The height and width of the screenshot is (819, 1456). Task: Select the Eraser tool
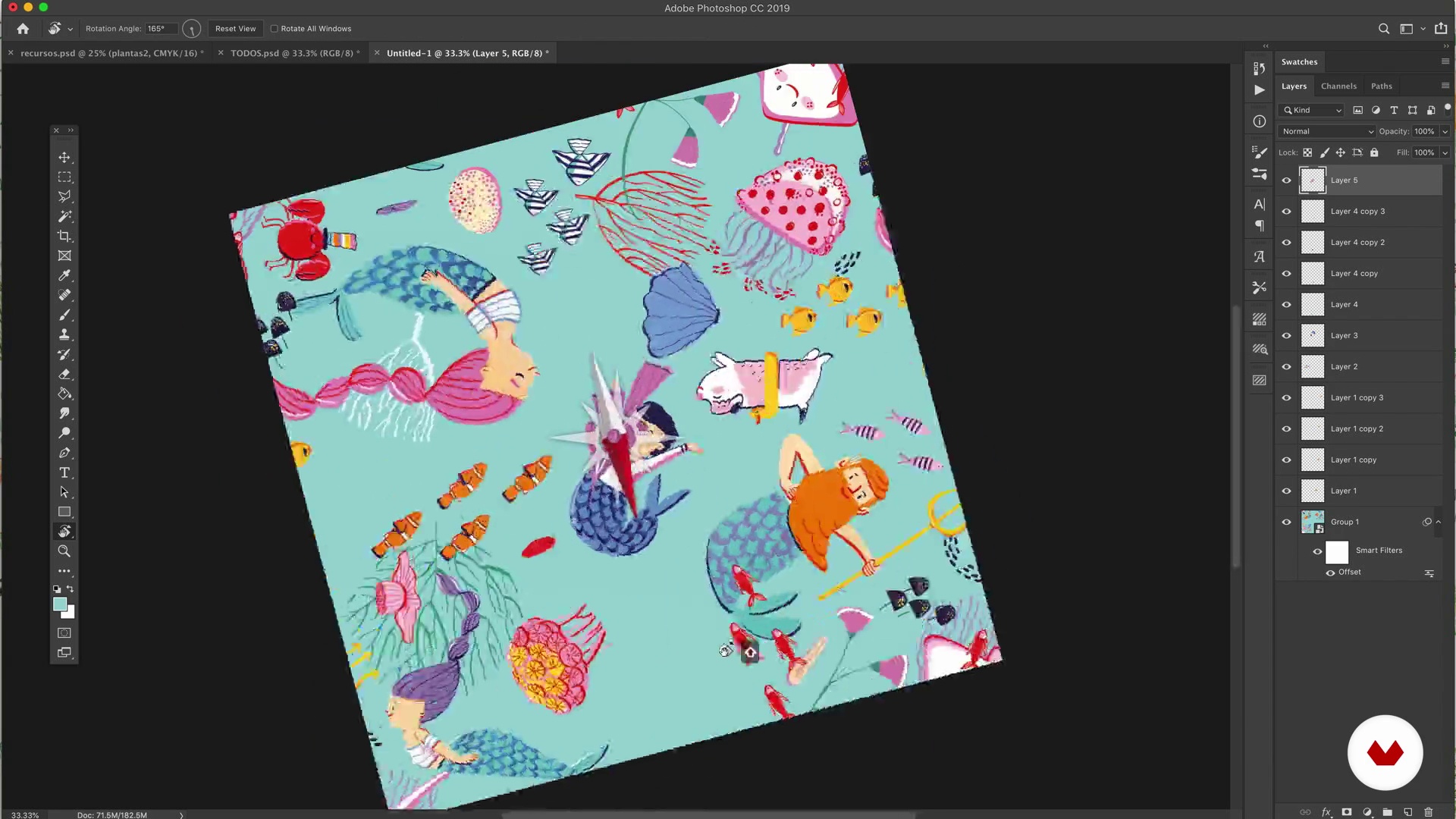64,374
